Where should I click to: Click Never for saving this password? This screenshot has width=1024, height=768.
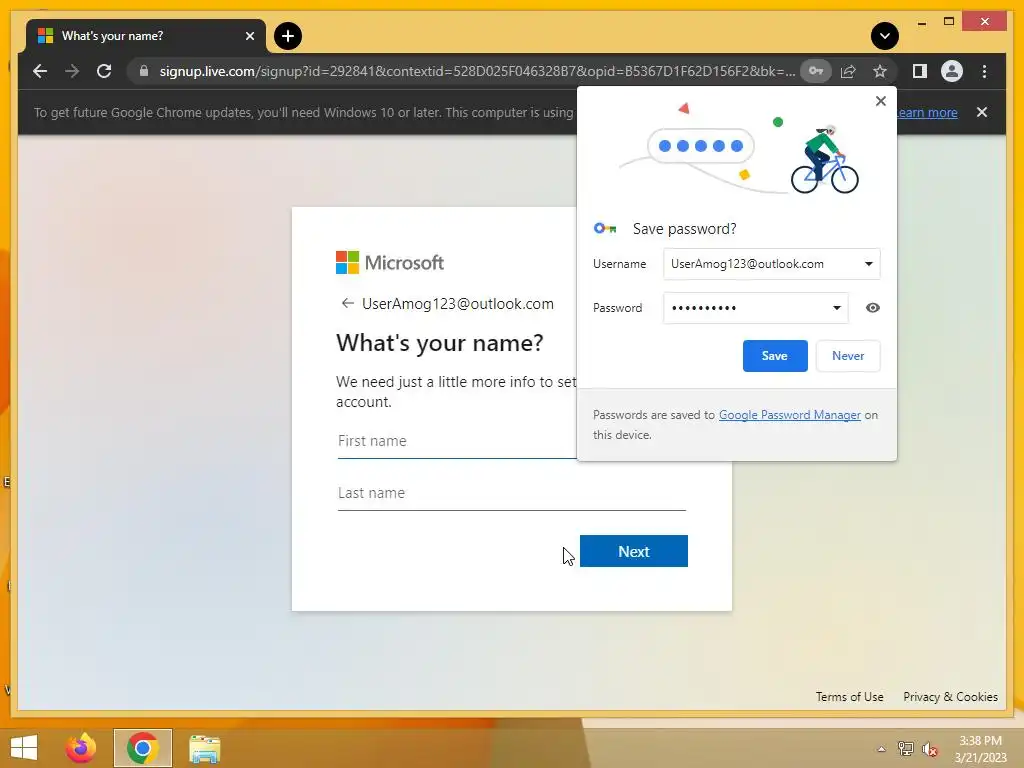(848, 356)
